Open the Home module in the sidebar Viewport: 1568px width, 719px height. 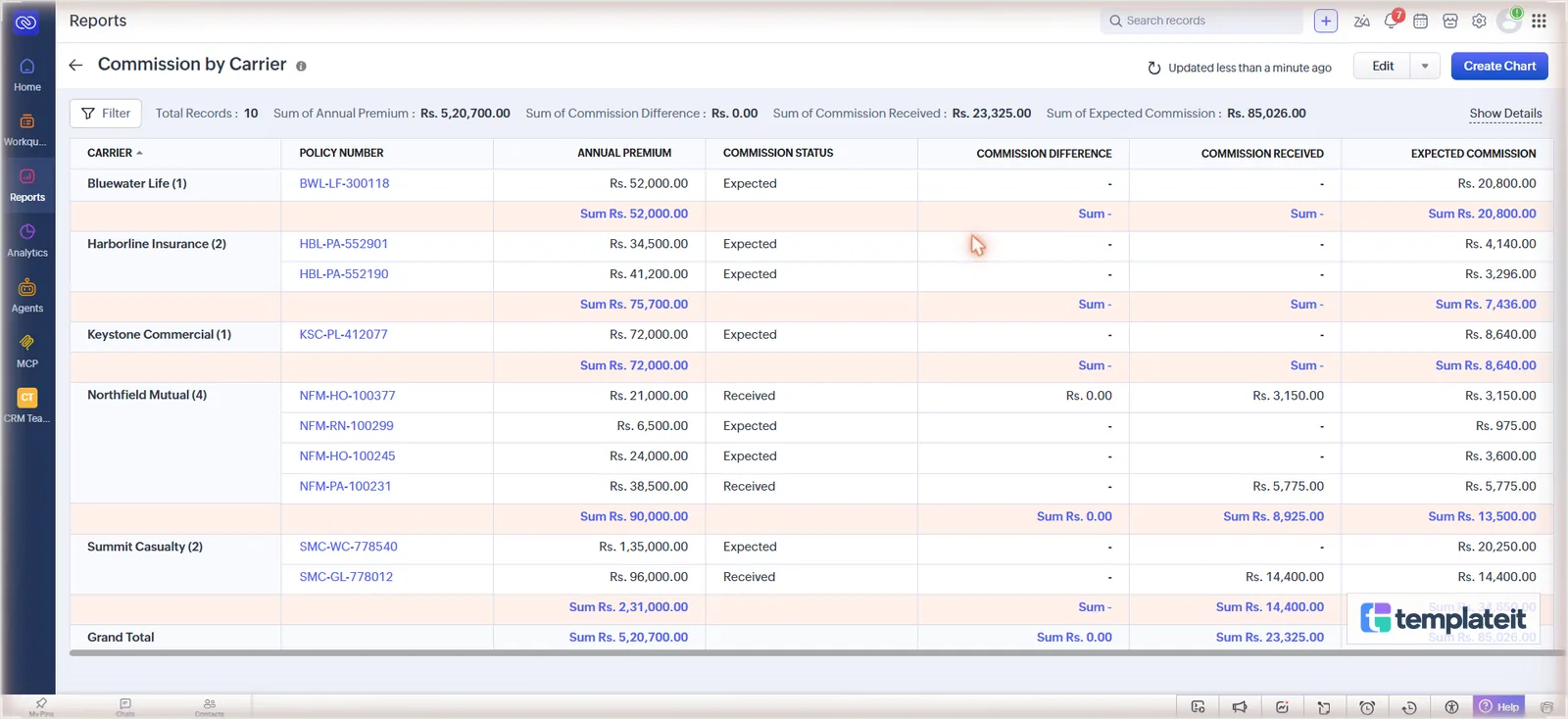[27, 73]
